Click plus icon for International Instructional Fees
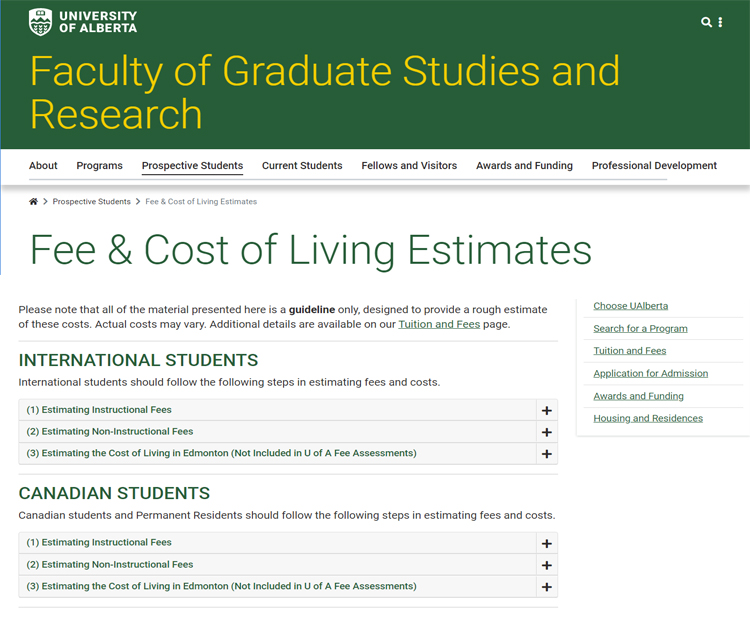The width and height of the screenshot is (750, 621). coord(547,410)
